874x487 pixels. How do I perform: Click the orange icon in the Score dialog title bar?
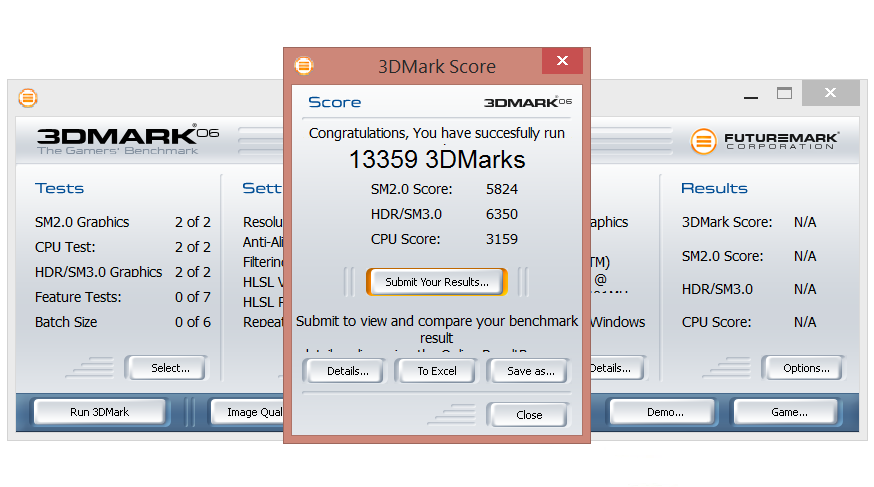pos(303,66)
